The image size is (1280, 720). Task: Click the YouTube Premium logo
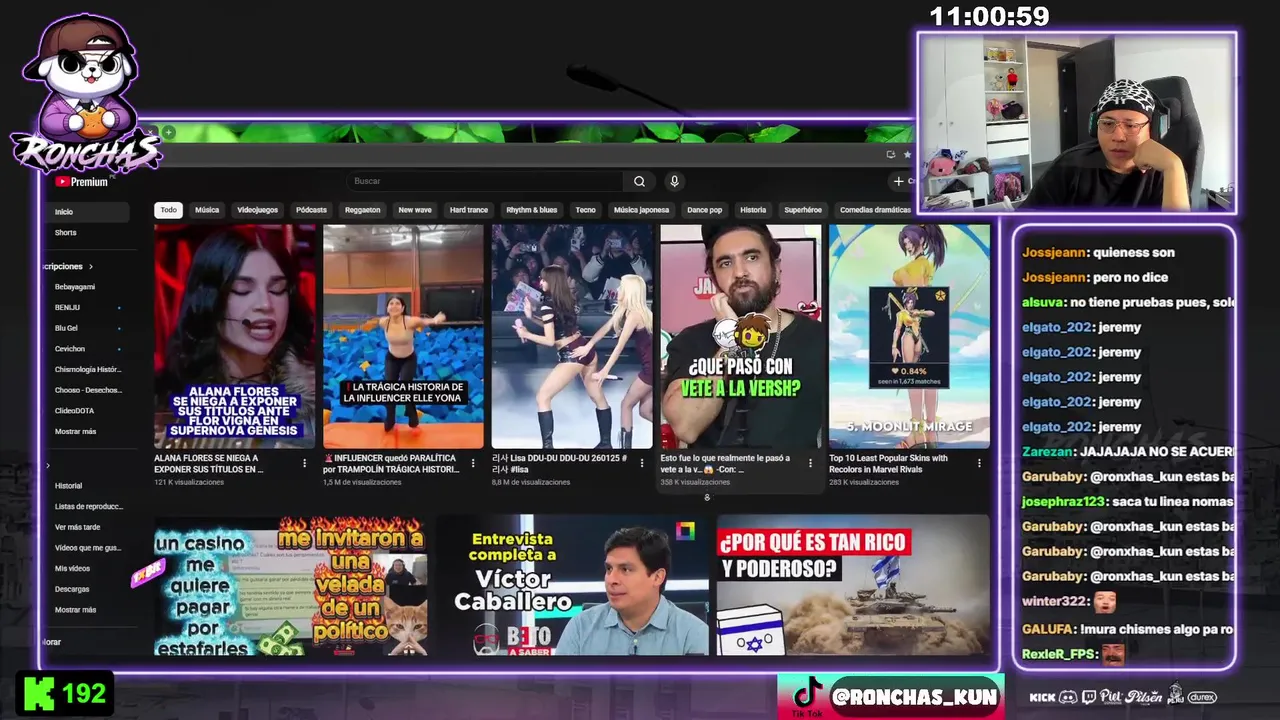(x=82, y=182)
